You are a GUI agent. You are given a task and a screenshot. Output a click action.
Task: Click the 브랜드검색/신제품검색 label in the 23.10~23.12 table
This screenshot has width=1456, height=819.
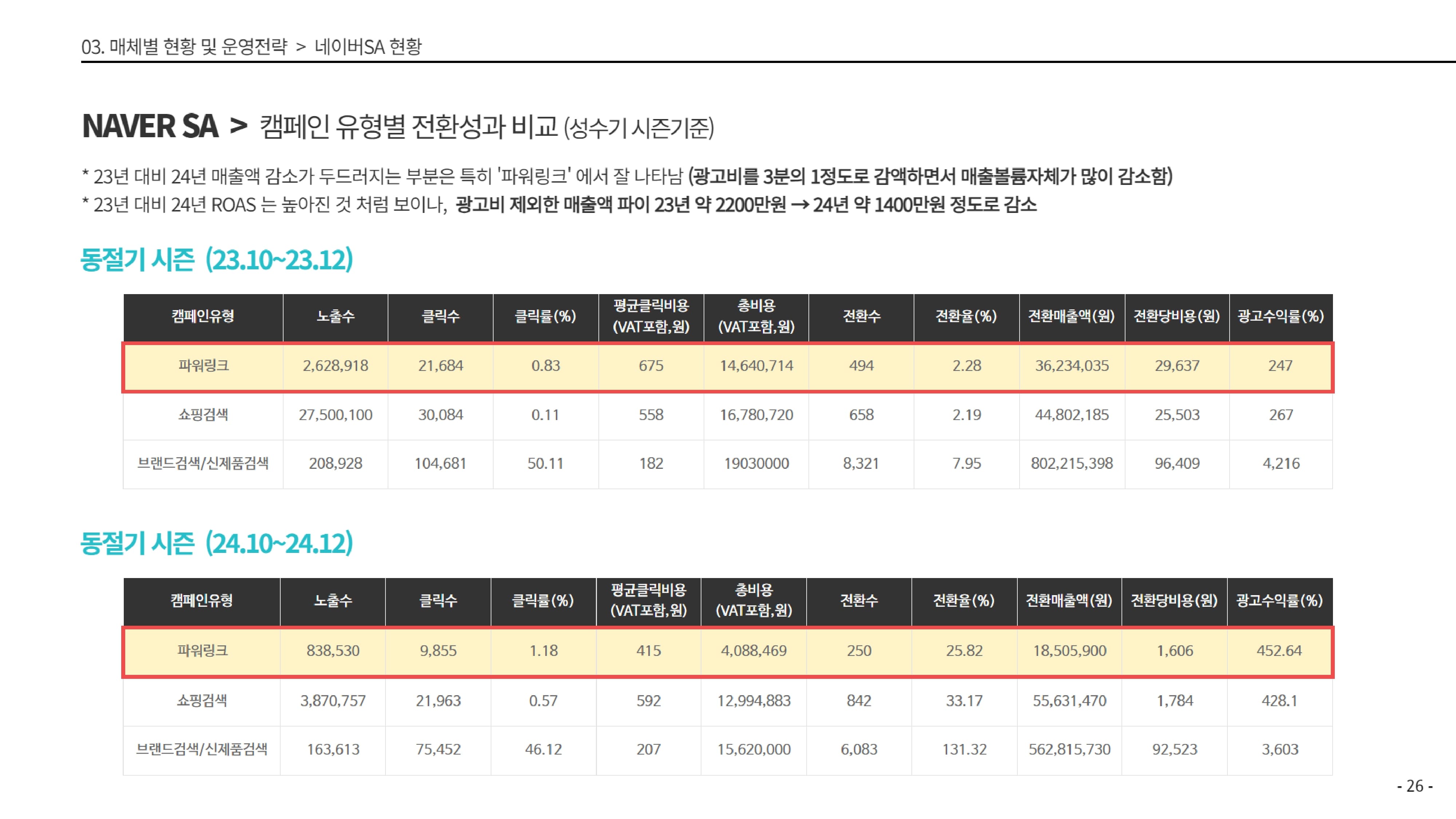(203, 463)
